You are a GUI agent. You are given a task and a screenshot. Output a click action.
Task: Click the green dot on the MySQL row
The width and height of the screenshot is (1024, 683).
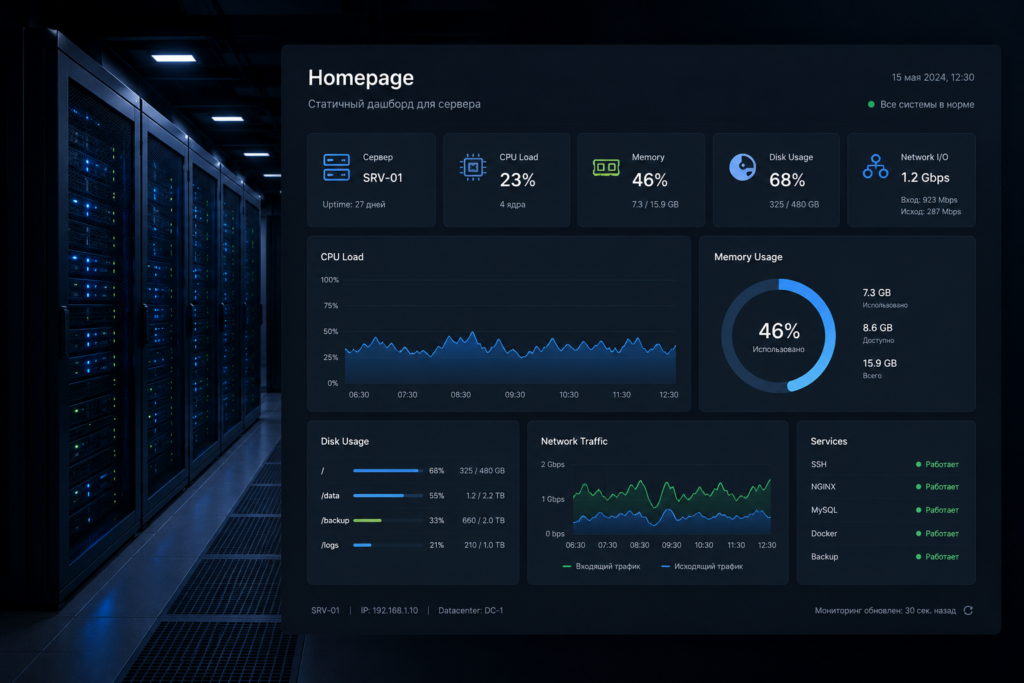(x=918, y=510)
